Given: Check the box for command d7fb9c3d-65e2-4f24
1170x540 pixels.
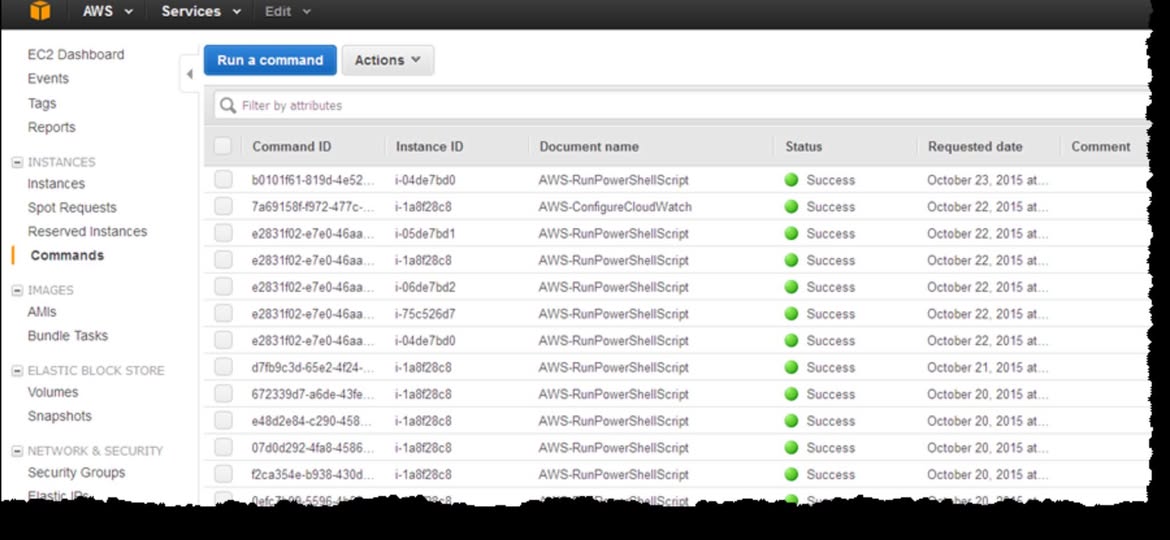Looking at the screenshot, I should click(x=223, y=368).
